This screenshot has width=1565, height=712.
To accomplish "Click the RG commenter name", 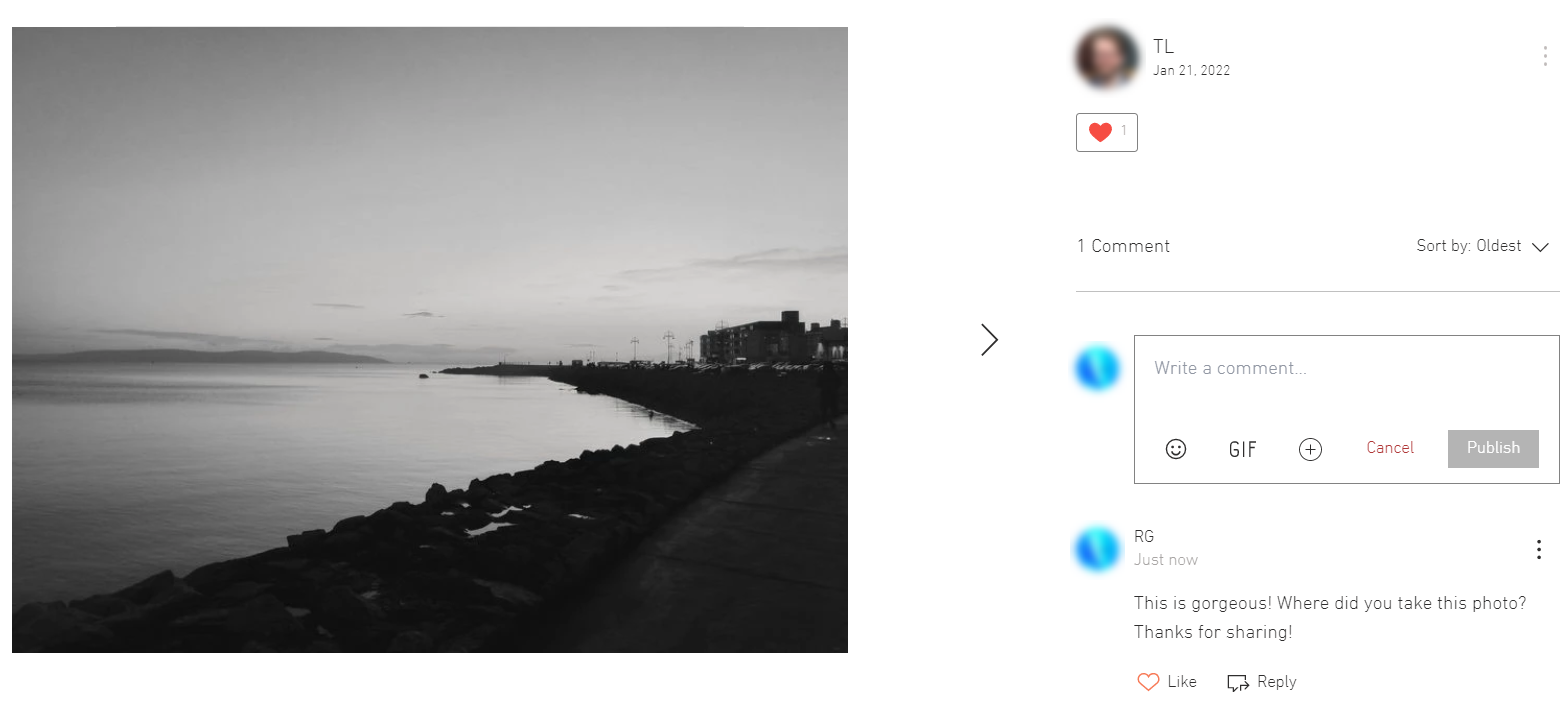I will 1144,537.
